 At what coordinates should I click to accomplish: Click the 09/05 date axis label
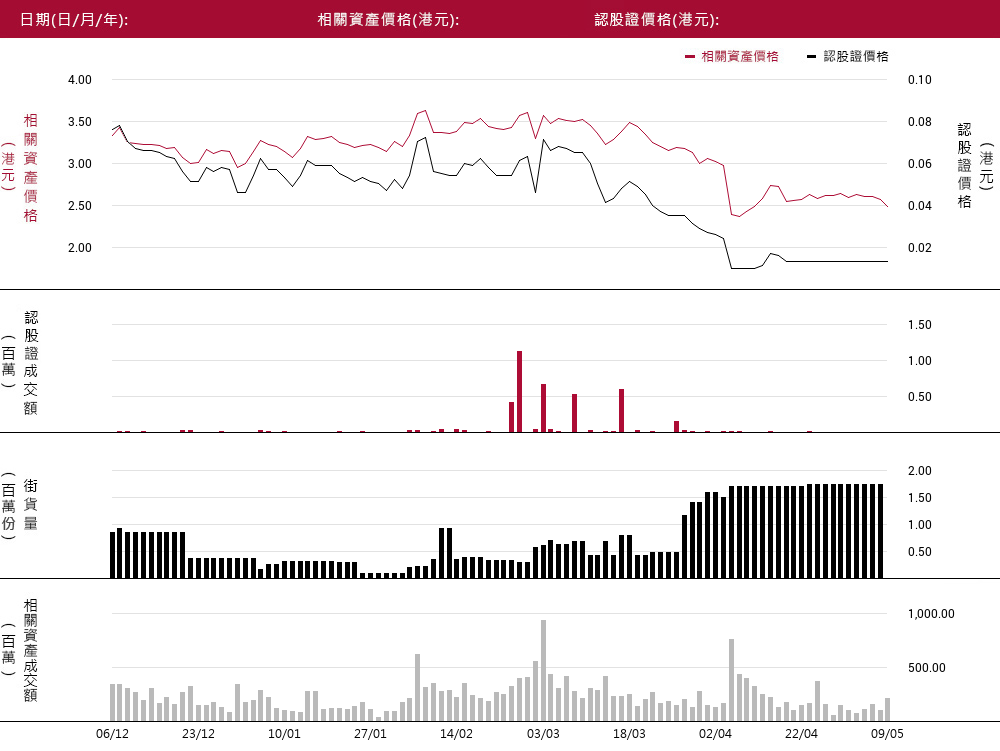[887, 734]
